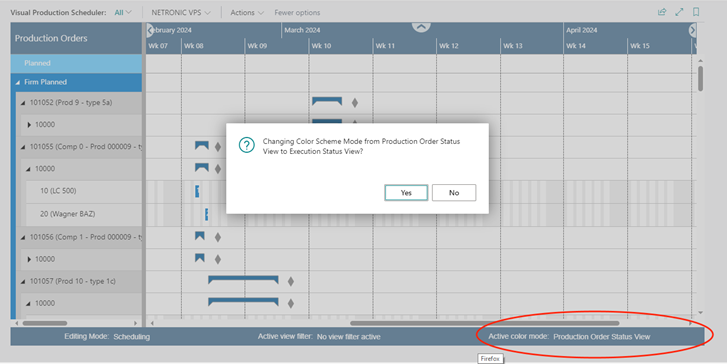Click the 101052 production order bar

(327, 101)
